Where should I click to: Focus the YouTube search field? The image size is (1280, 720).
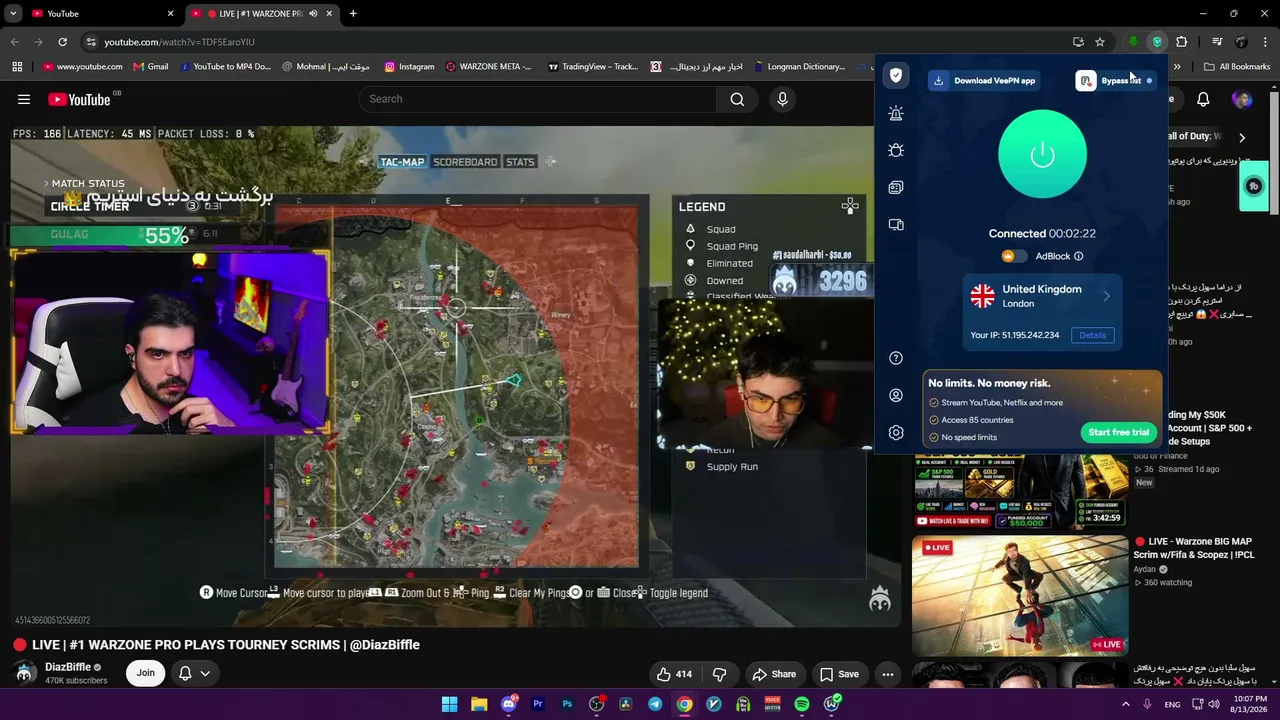(538, 99)
